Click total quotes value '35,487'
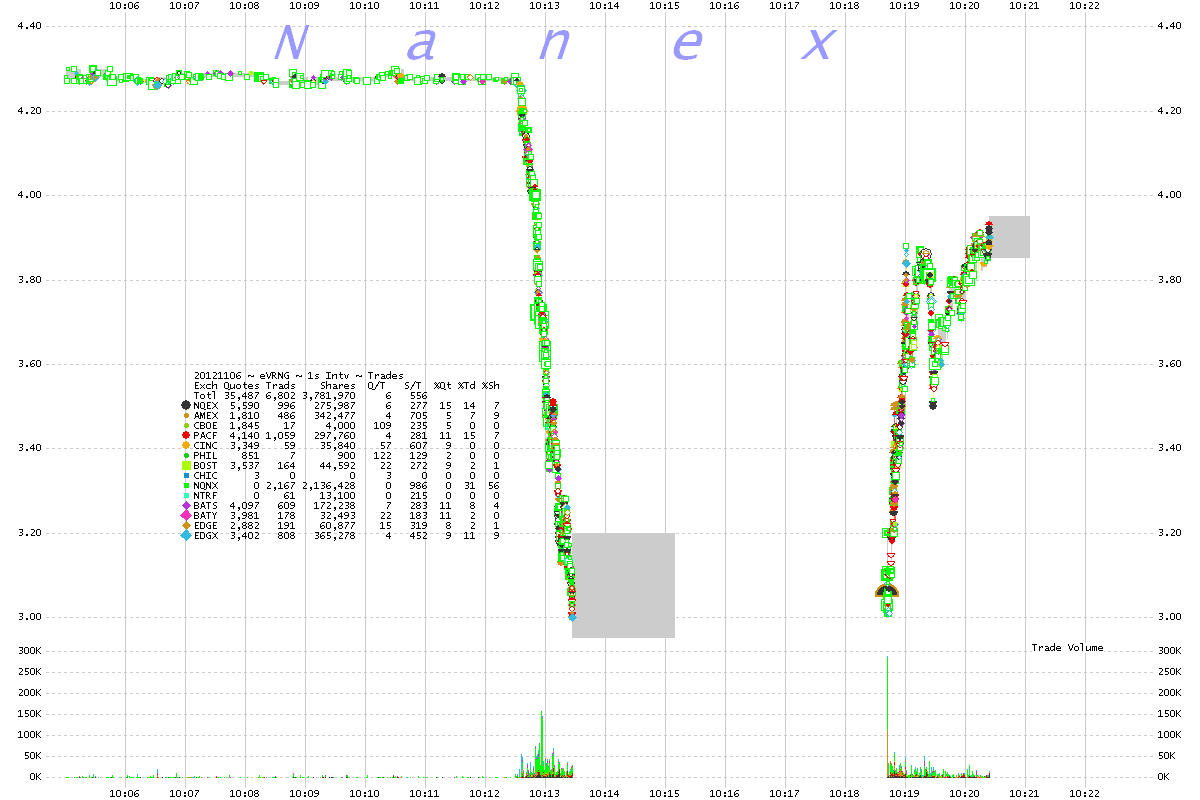The width and height of the screenshot is (1200, 800). [242, 396]
